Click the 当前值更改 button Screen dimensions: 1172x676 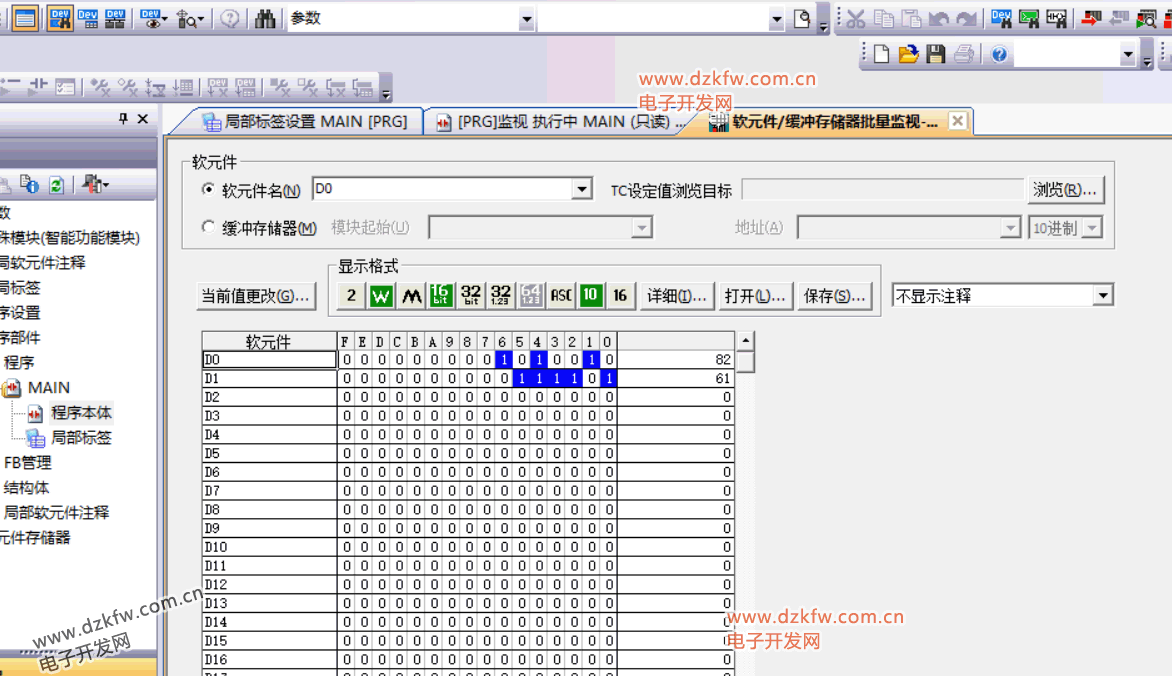coord(255,296)
